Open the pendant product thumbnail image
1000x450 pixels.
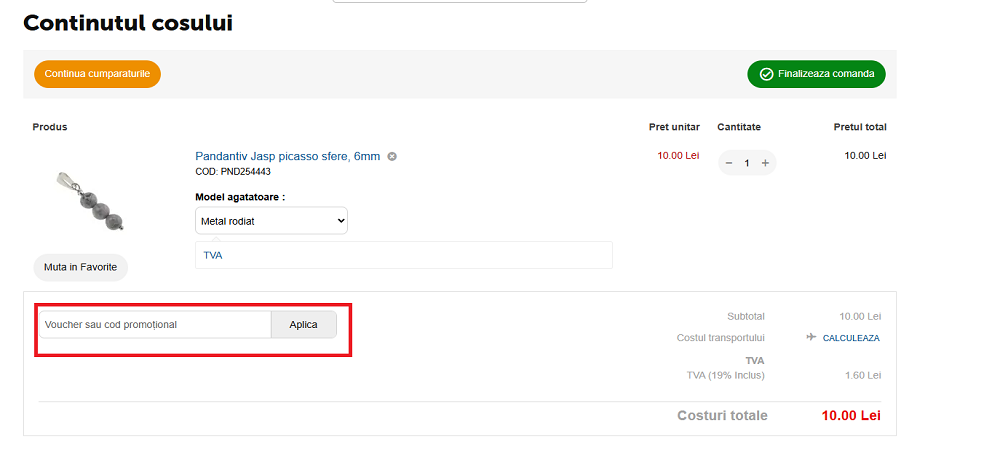(91, 198)
